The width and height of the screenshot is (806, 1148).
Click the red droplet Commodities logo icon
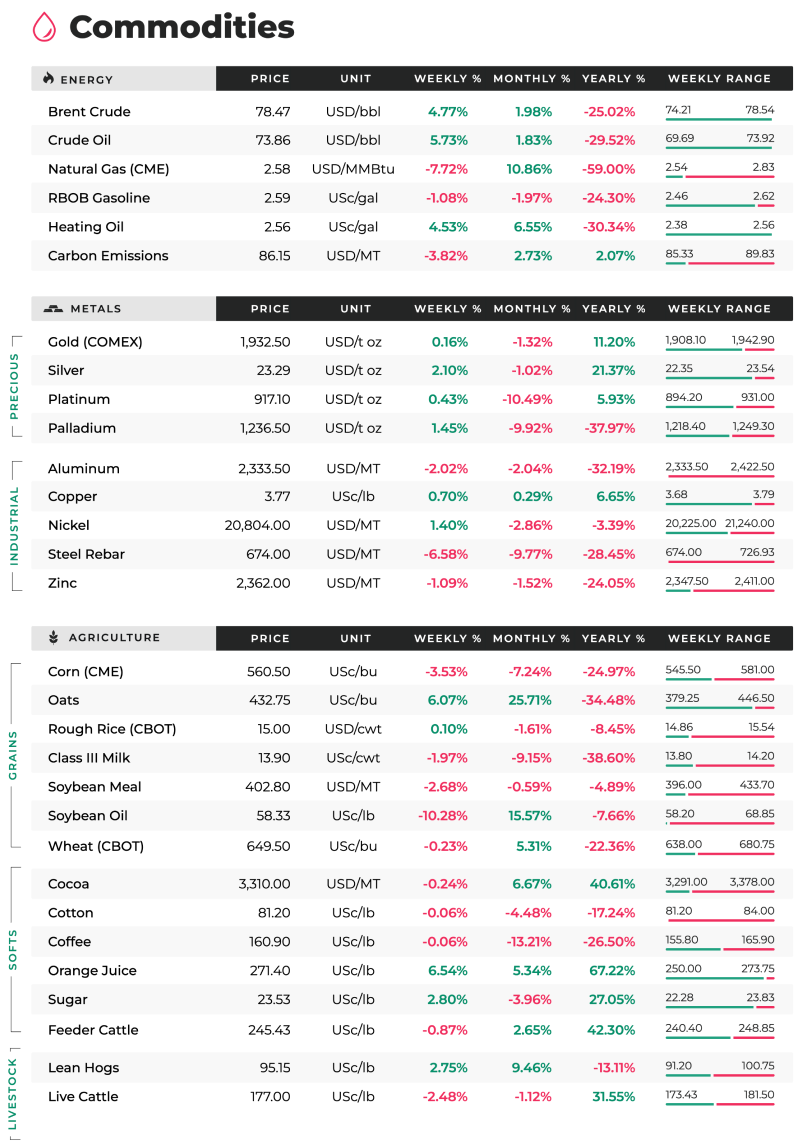pyautogui.click(x=44, y=26)
